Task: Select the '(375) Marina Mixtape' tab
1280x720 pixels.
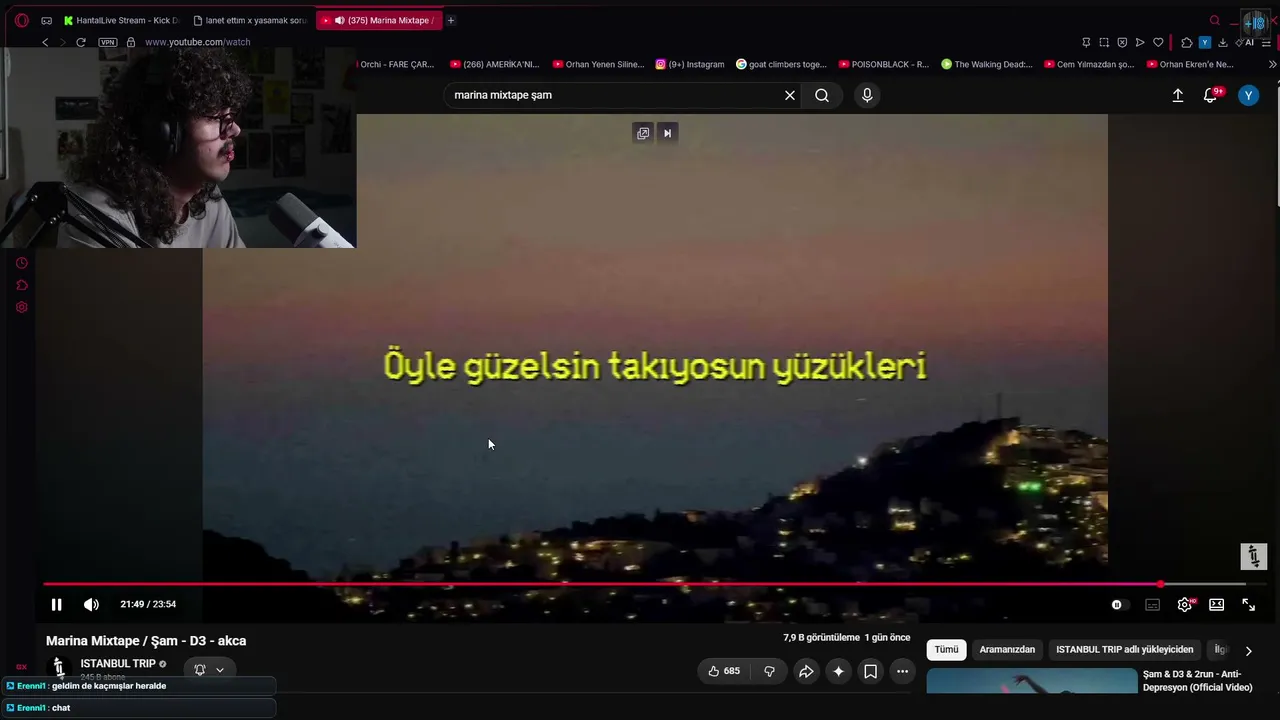Action: coord(379,20)
